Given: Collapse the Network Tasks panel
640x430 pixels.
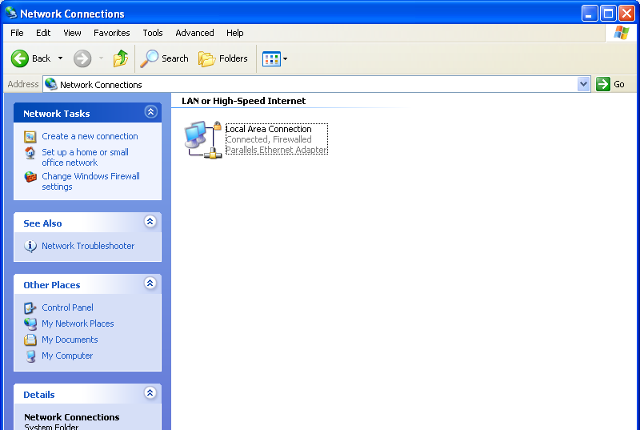Looking at the screenshot, I should (x=150, y=113).
